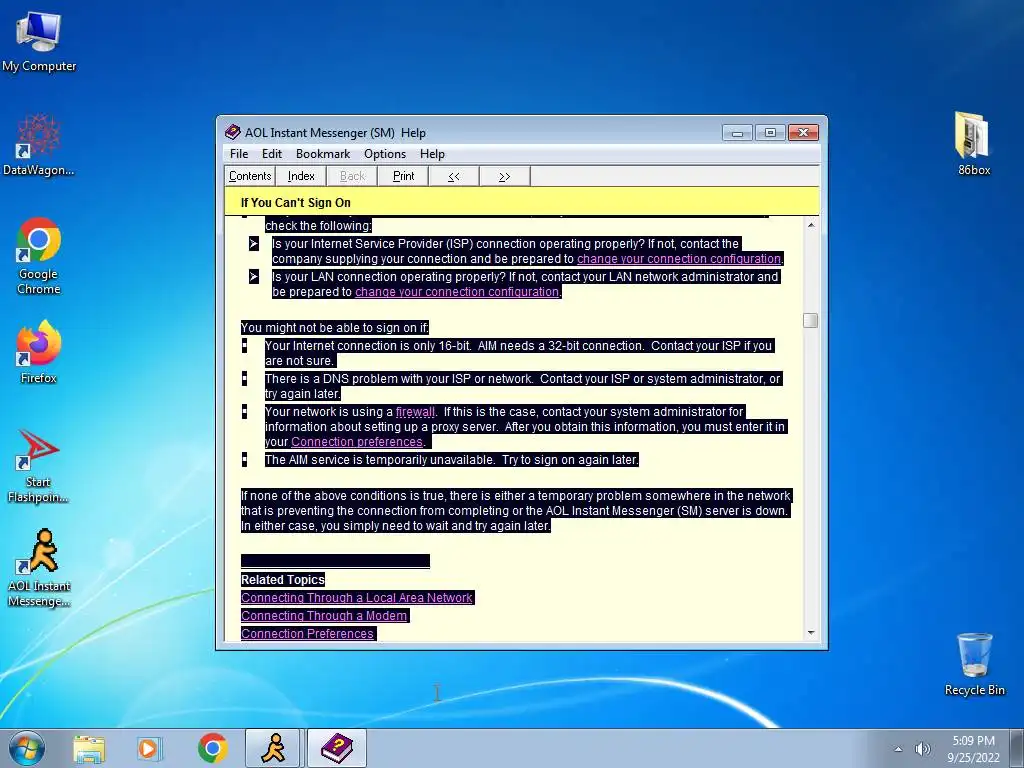
Task: Go to previous topic with << button
Action: [x=454, y=176]
